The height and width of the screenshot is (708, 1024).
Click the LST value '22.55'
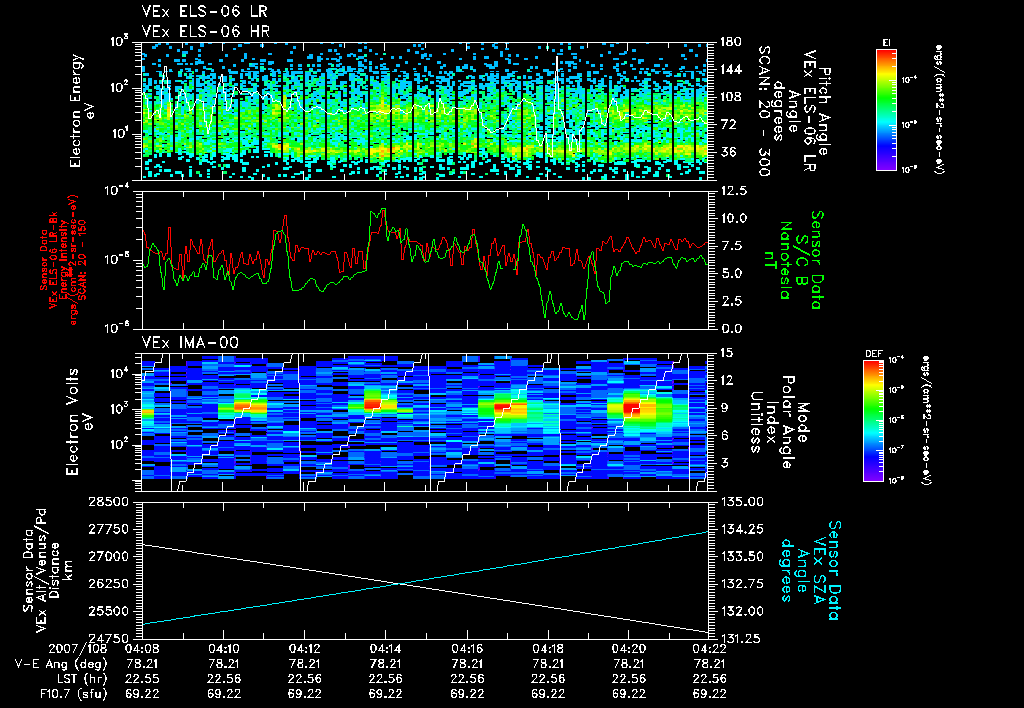(142, 679)
